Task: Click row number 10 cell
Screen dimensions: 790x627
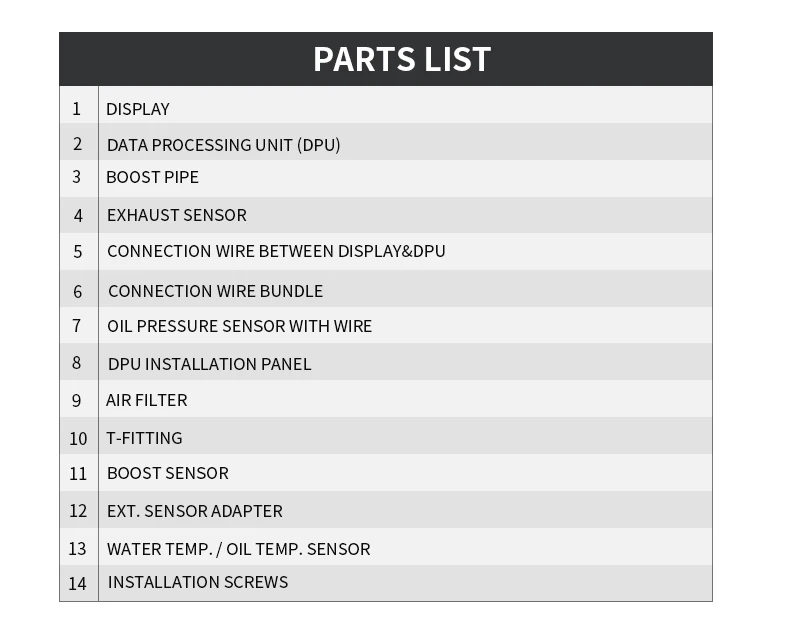Action: (x=79, y=435)
